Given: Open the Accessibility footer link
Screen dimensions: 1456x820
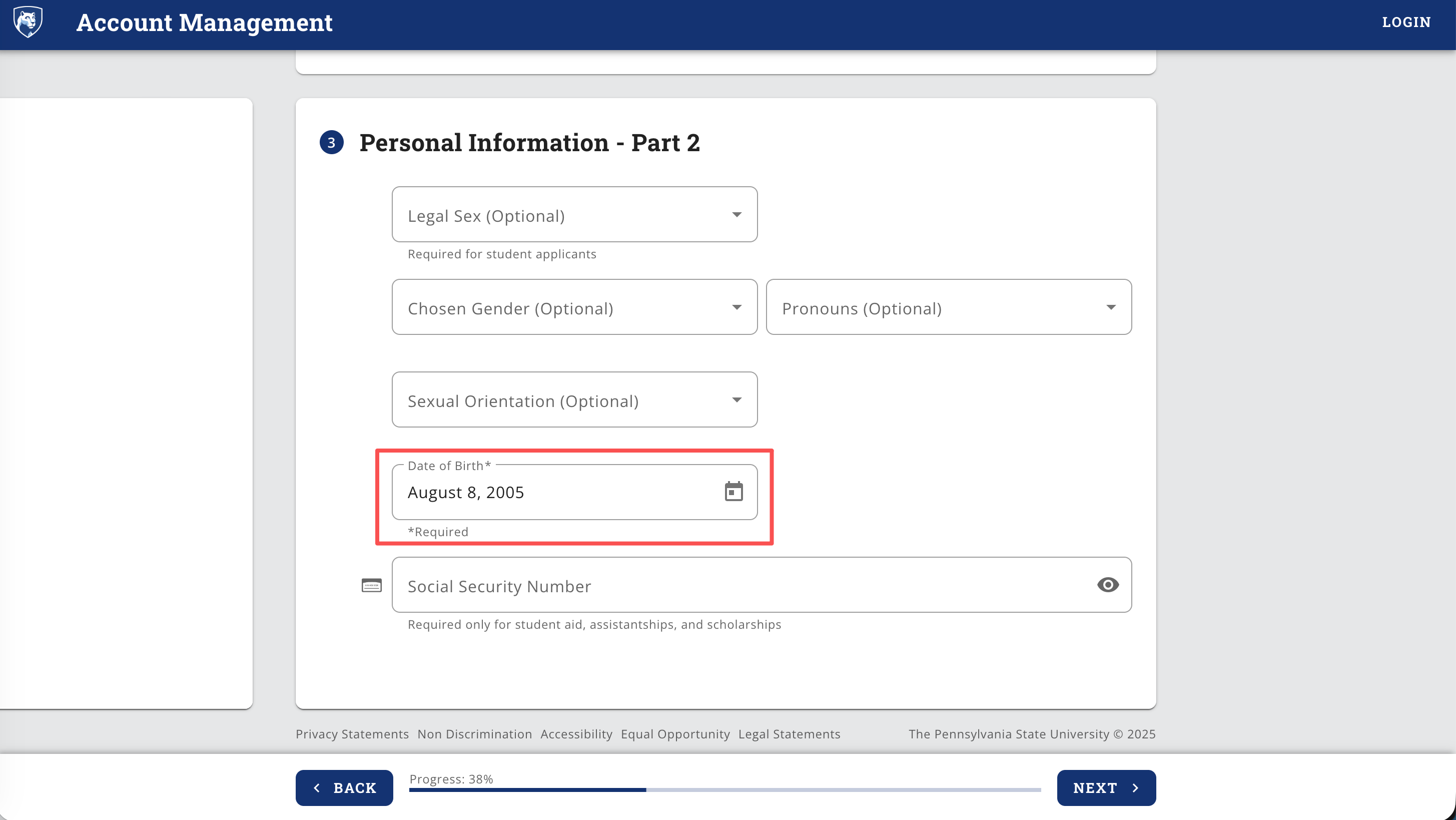Looking at the screenshot, I should point(576,734).
